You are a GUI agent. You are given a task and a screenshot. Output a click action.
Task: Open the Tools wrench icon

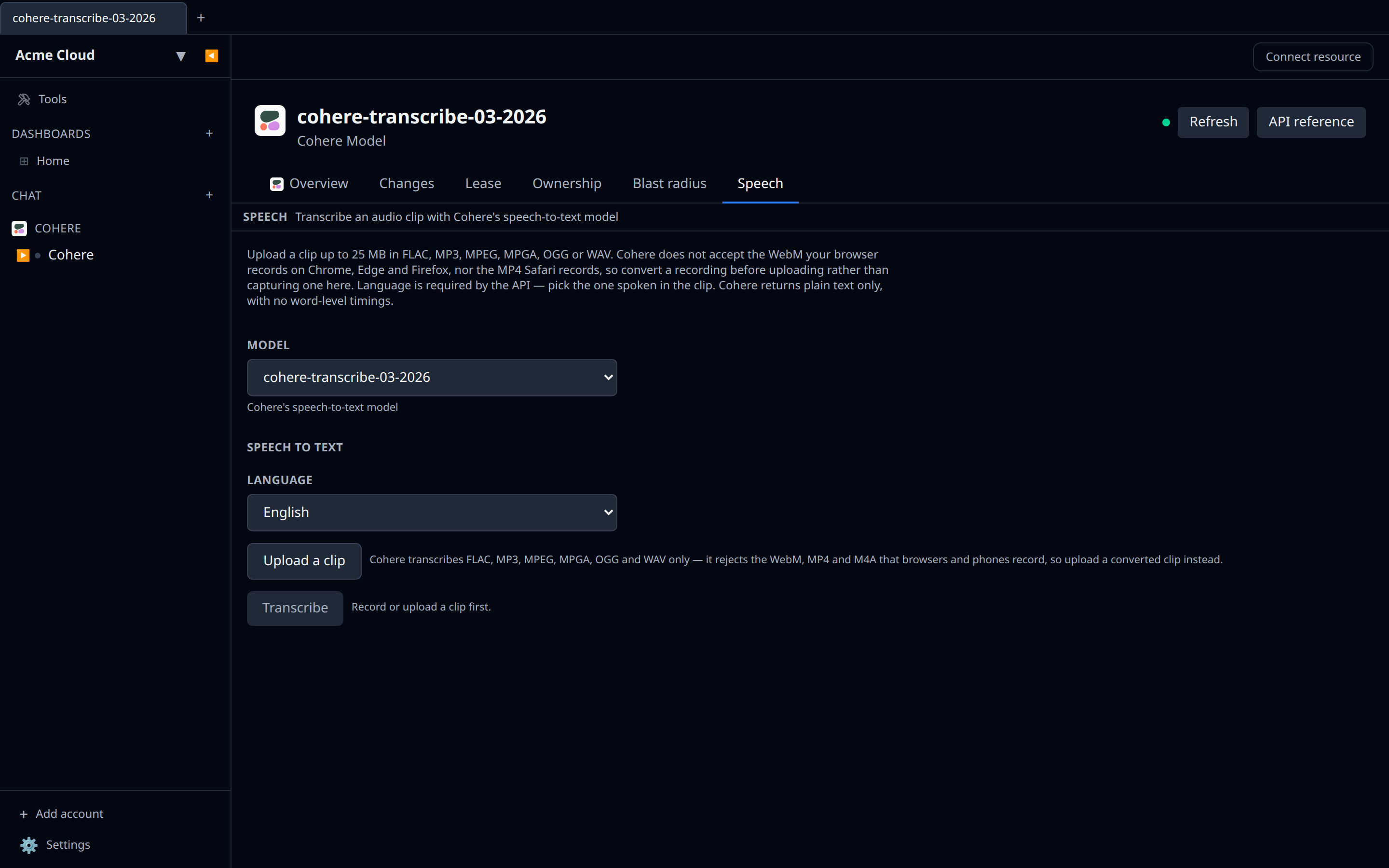point(24,99)
